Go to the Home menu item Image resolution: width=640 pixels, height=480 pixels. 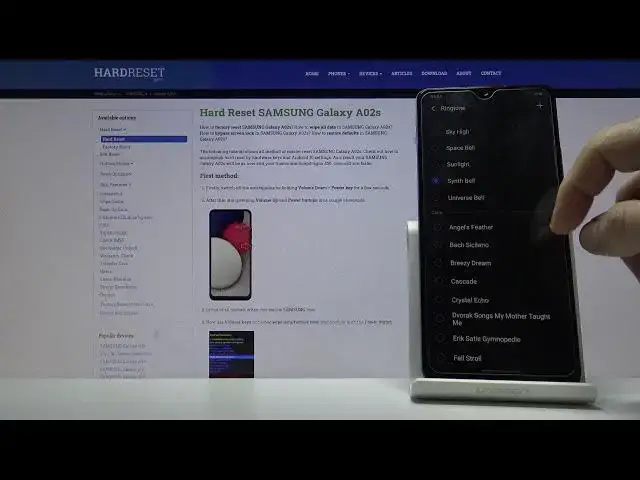[x=312, y=73]
